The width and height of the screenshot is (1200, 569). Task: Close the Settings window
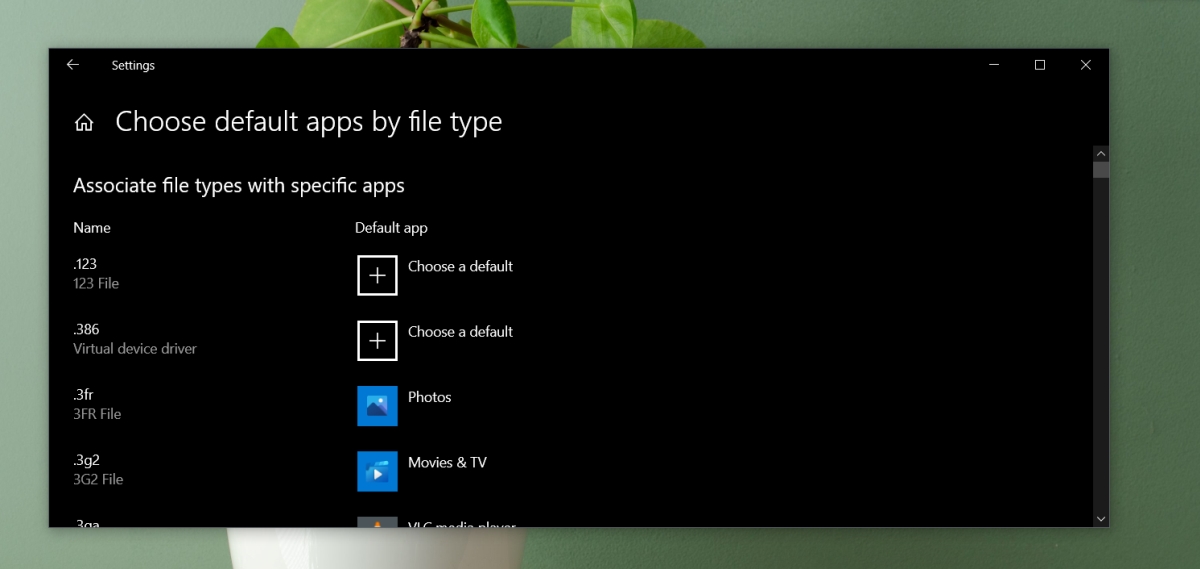pyautogui.click(x=1086, y=65)
